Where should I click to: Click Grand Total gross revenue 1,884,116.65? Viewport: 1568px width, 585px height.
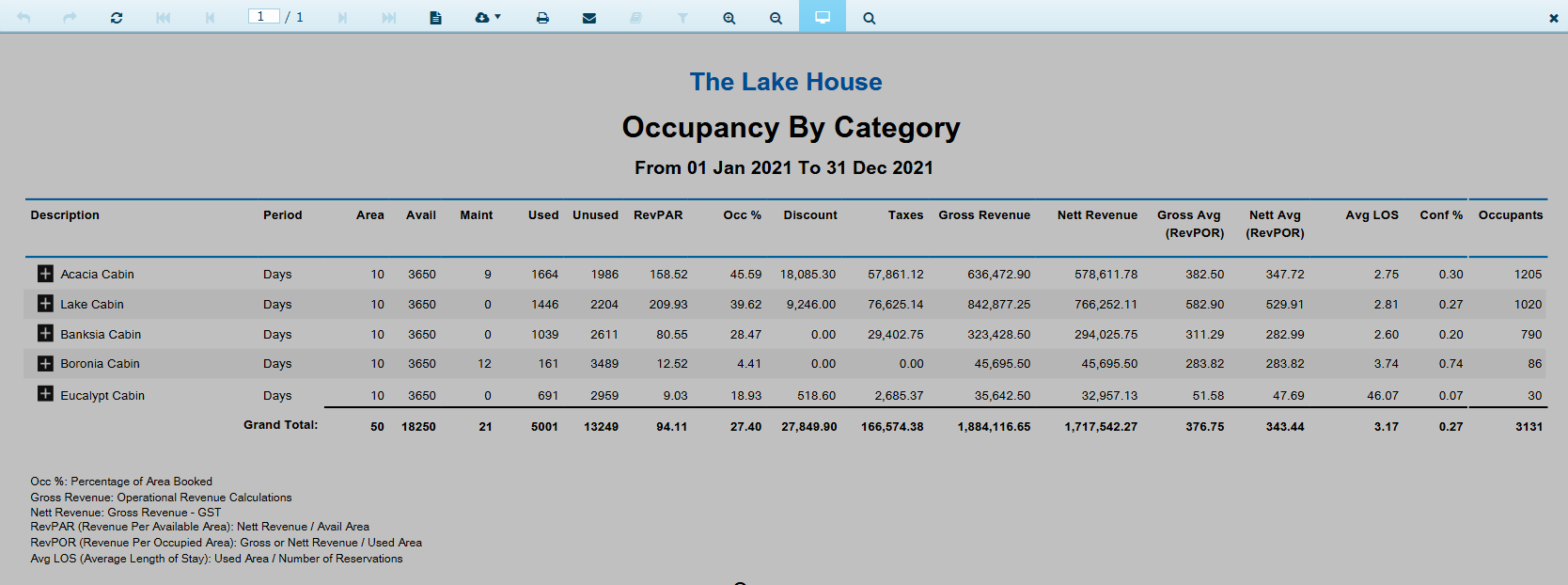click(x=994, y=427)
